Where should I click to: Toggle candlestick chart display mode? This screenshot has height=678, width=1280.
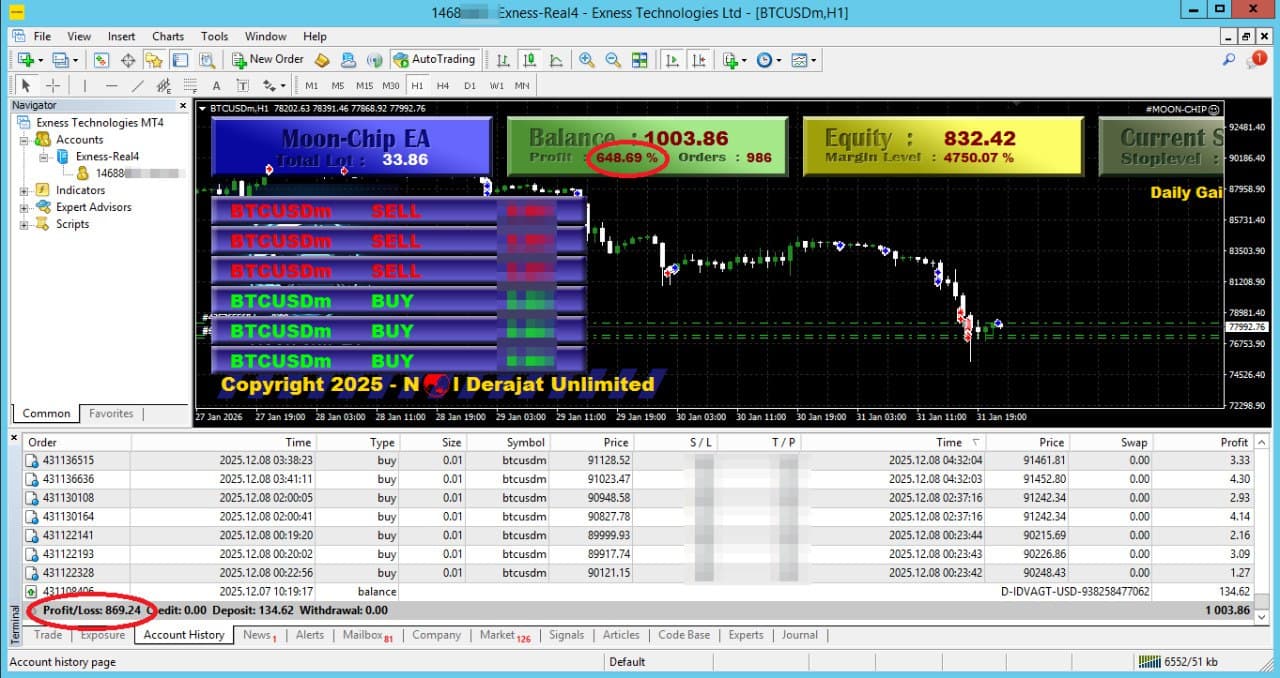(x=529, y=60)
